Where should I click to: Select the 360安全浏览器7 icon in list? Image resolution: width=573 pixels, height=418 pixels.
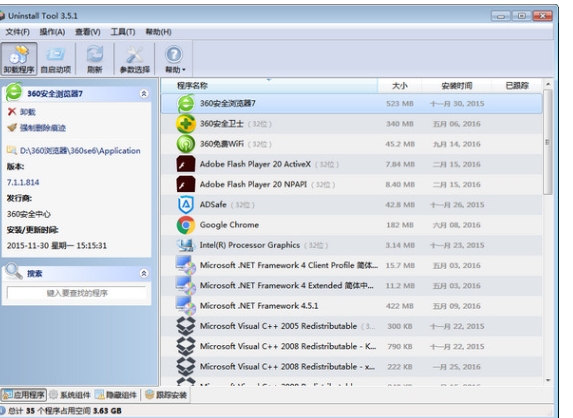186,103
